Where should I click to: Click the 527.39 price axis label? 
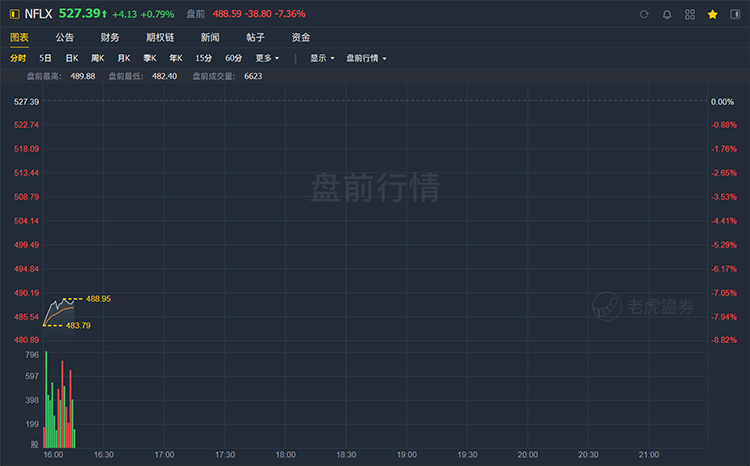pos(26,102)
